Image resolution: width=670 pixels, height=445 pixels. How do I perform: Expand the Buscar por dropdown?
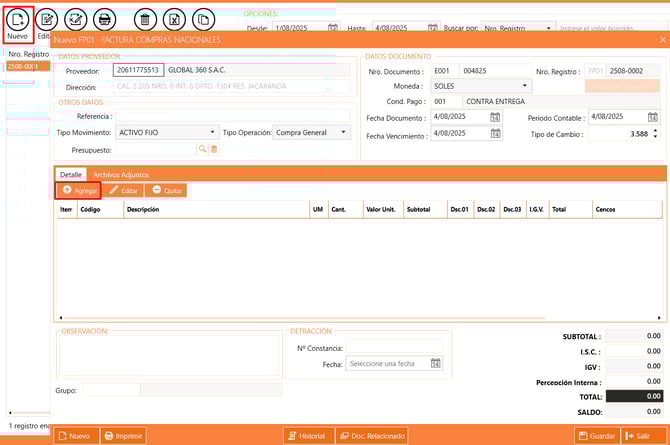click(548, 28)
